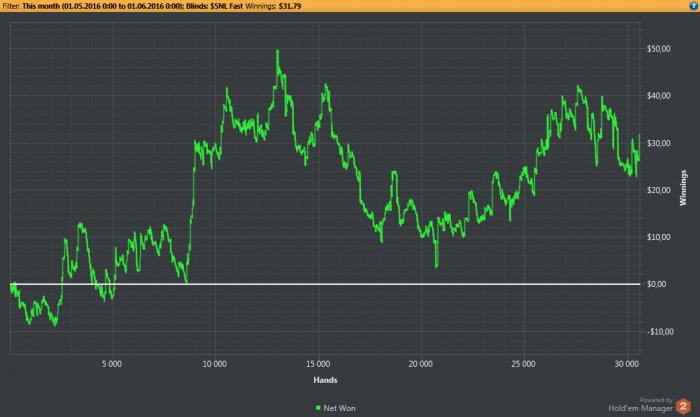The height and width of the screenshot is (417, 700).
Task: Click the '25 000' x-axis label
Action: coord(523,364)
